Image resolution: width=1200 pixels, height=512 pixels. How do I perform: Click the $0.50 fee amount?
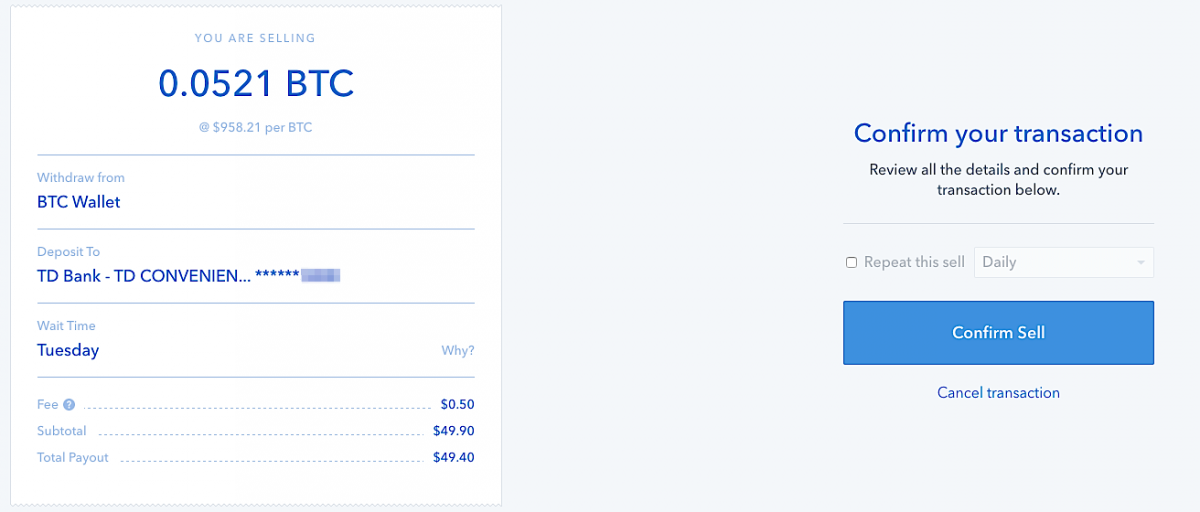click(x=457, y=405)
